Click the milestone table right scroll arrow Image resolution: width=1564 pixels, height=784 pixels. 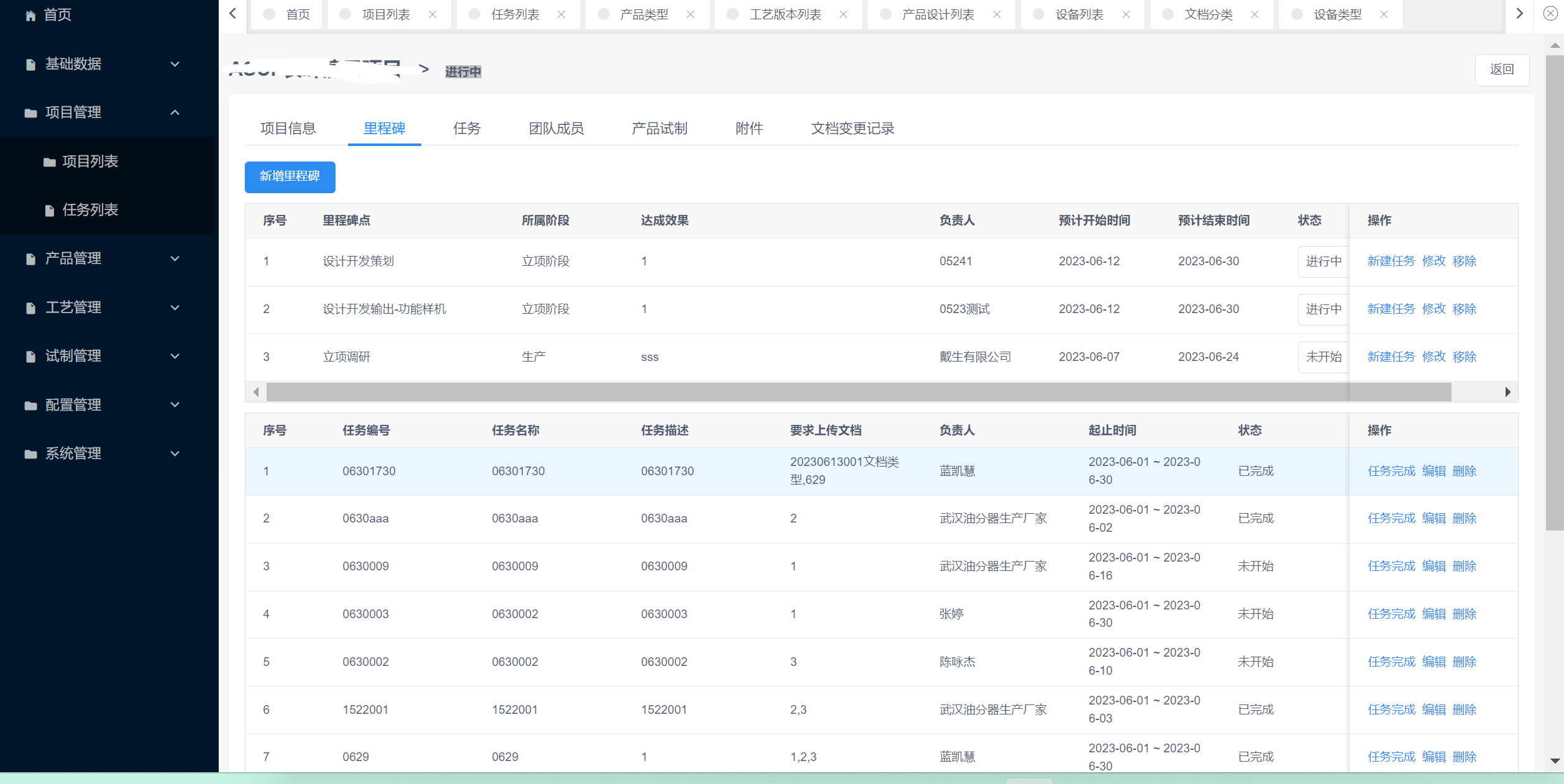click(1507, 392)
